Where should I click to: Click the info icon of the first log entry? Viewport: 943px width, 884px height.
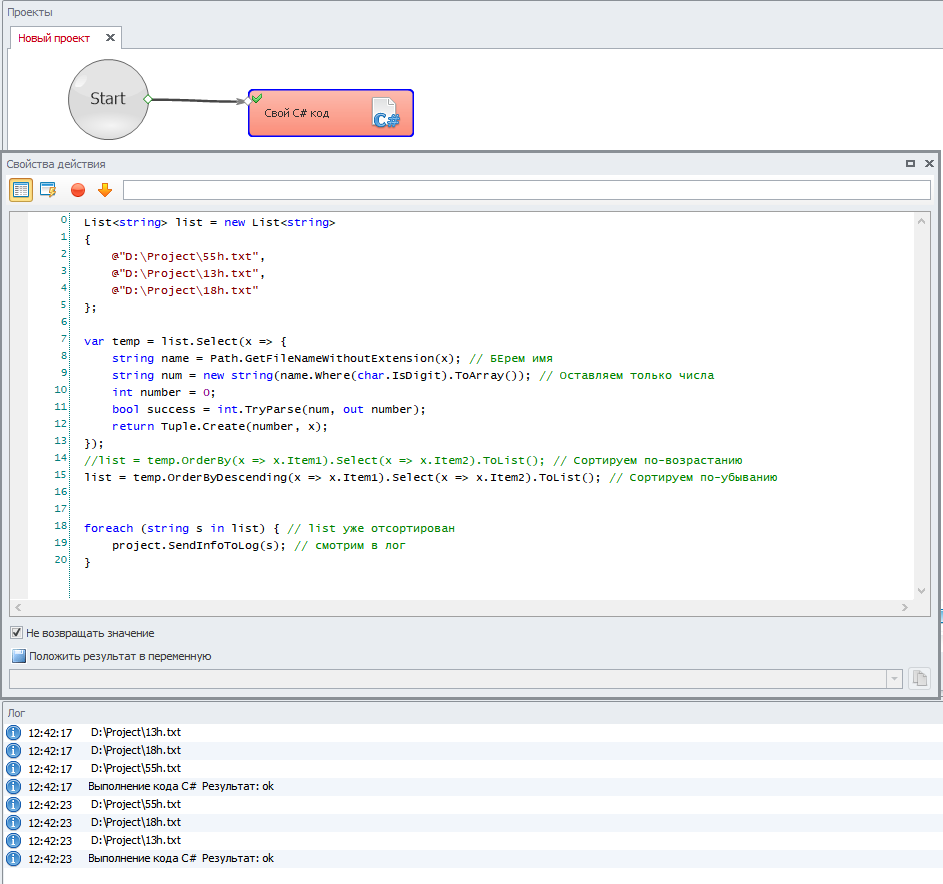click(x=14, y=733)
